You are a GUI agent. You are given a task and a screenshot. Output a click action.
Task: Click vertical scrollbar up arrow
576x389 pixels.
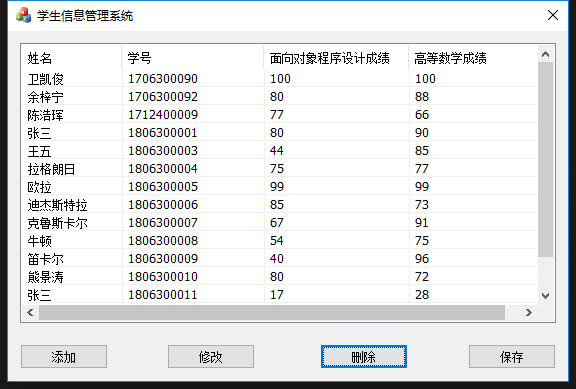[546, 54]
